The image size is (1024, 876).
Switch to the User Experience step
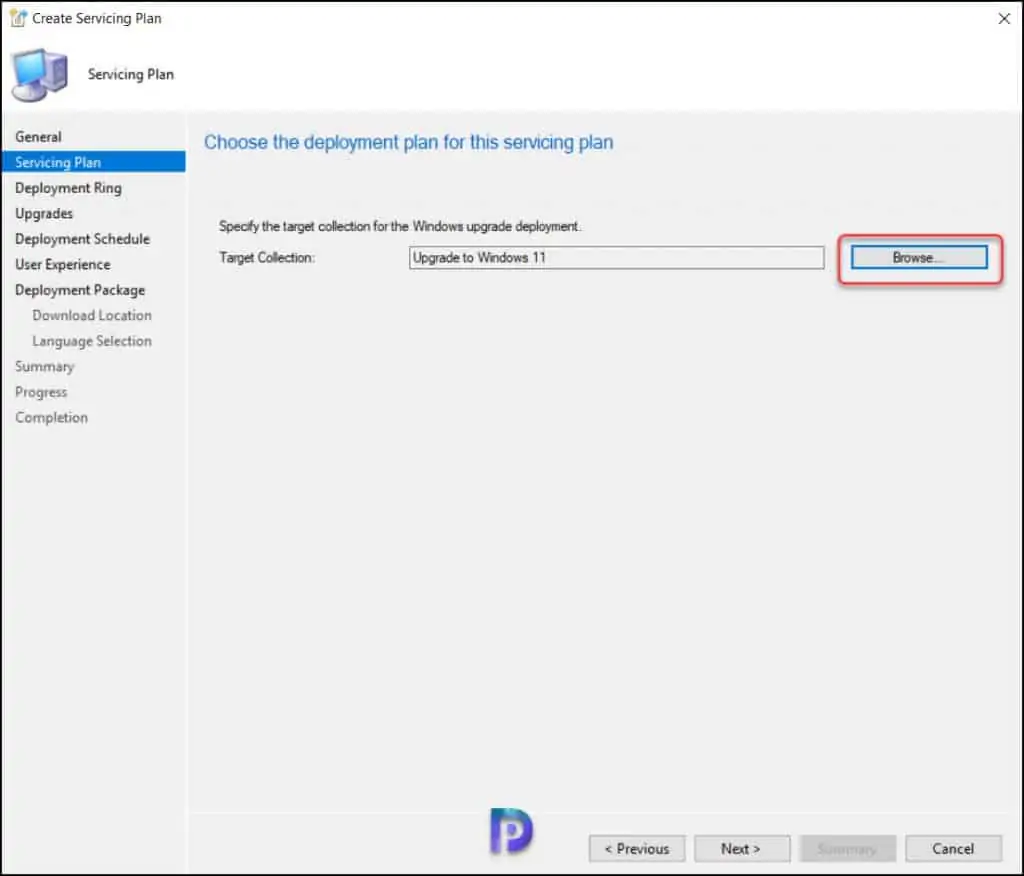(x=63, y=265)
